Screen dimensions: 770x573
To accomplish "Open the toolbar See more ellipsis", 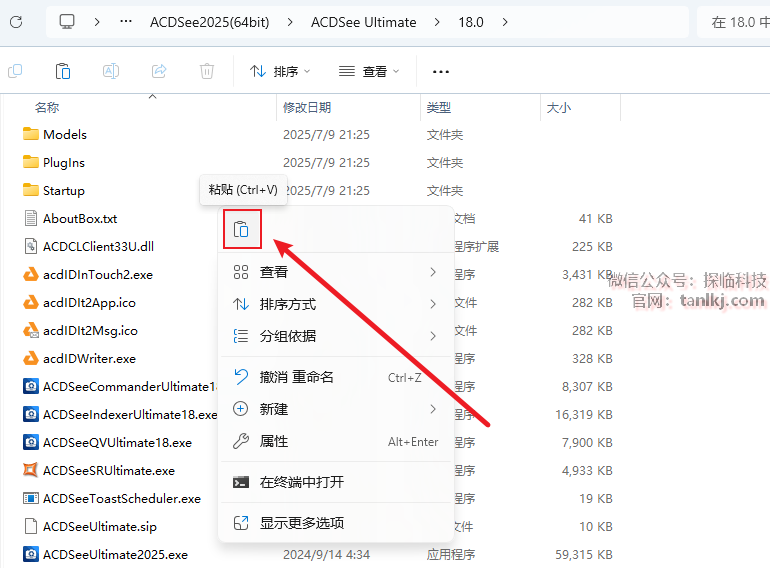I will (x=440, y=72).
